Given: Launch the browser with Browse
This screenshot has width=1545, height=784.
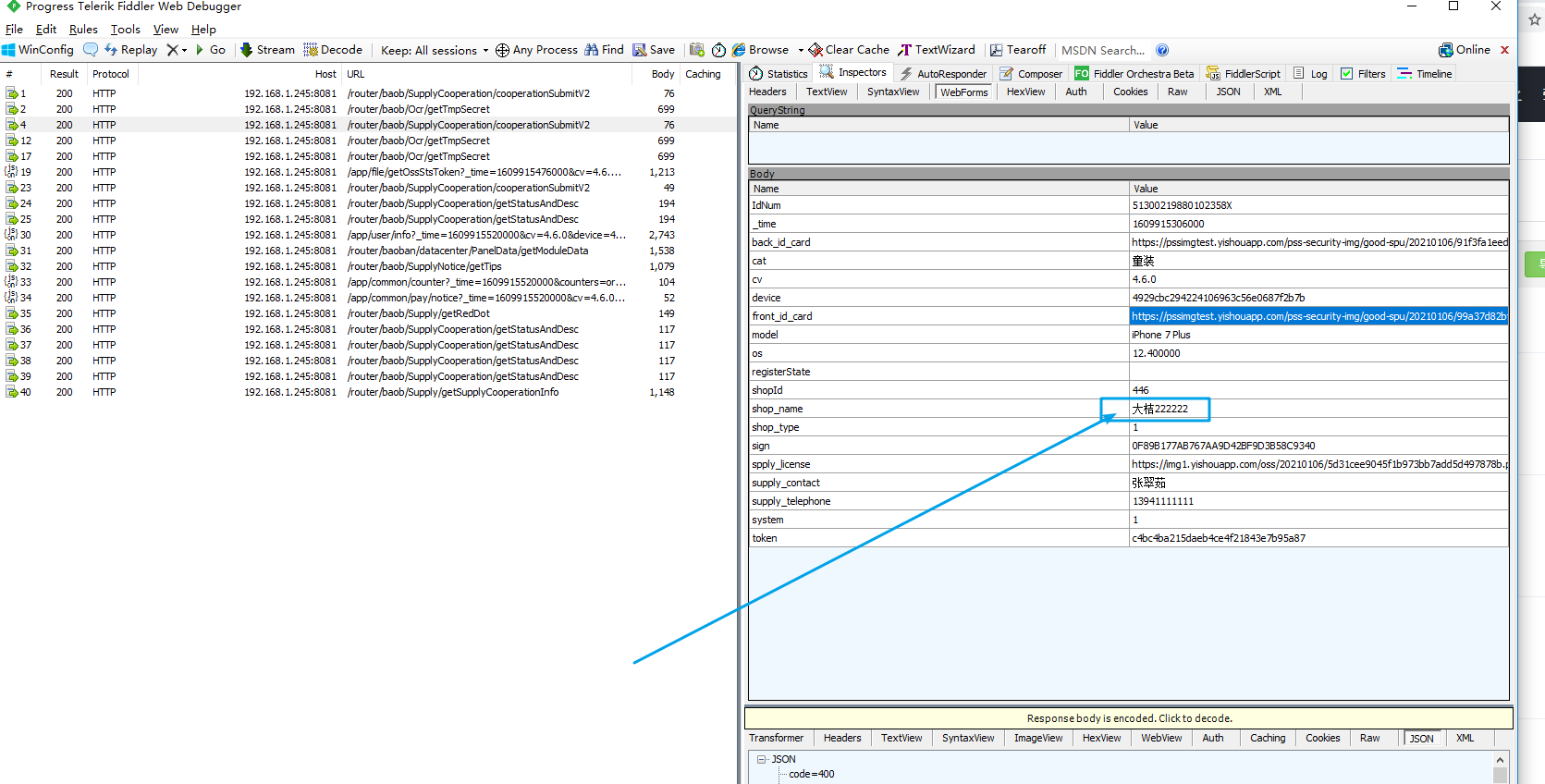Looking at the screenshot, I should tap(760, 50).
